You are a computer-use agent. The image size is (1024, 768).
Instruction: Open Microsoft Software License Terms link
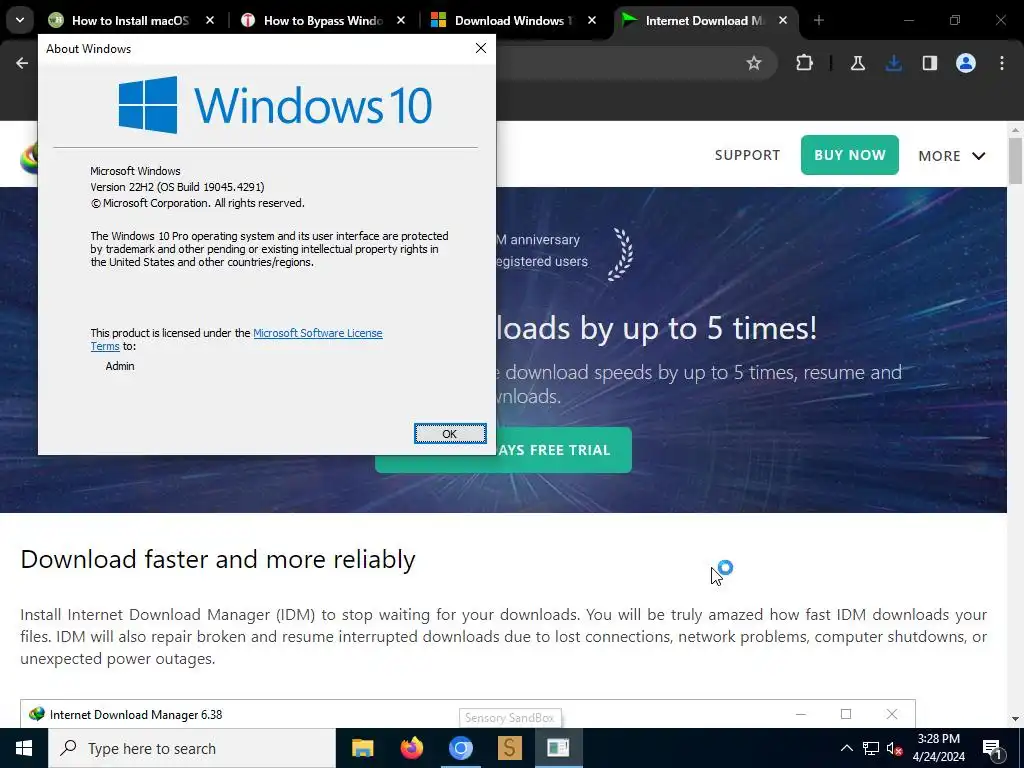click(317, 333)
